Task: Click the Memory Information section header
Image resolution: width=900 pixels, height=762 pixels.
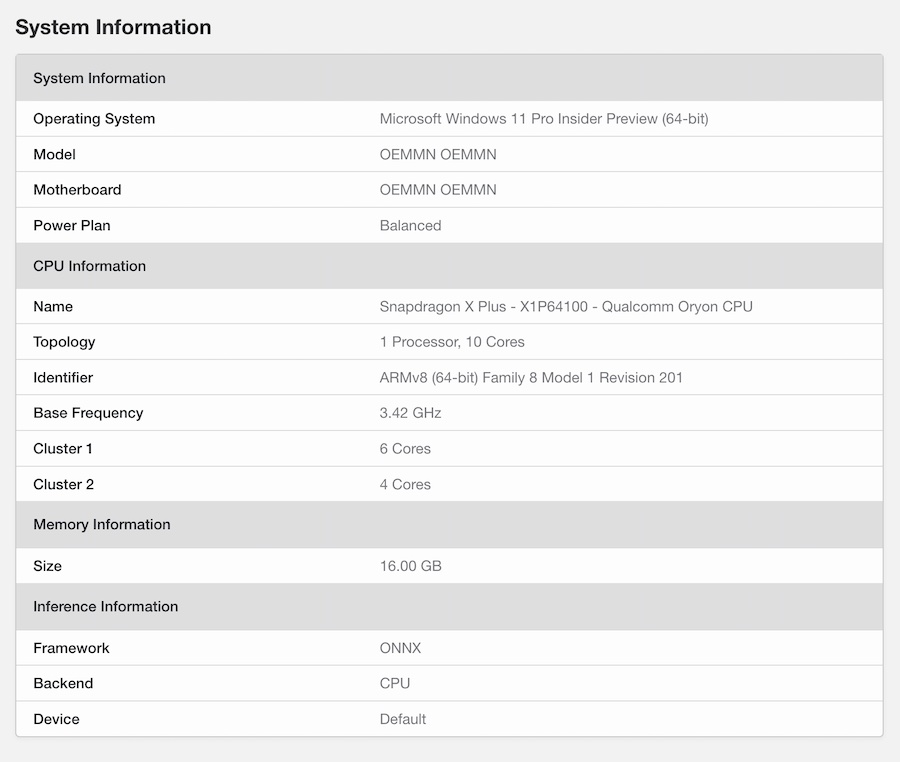Action: click(x=101, y=525)
